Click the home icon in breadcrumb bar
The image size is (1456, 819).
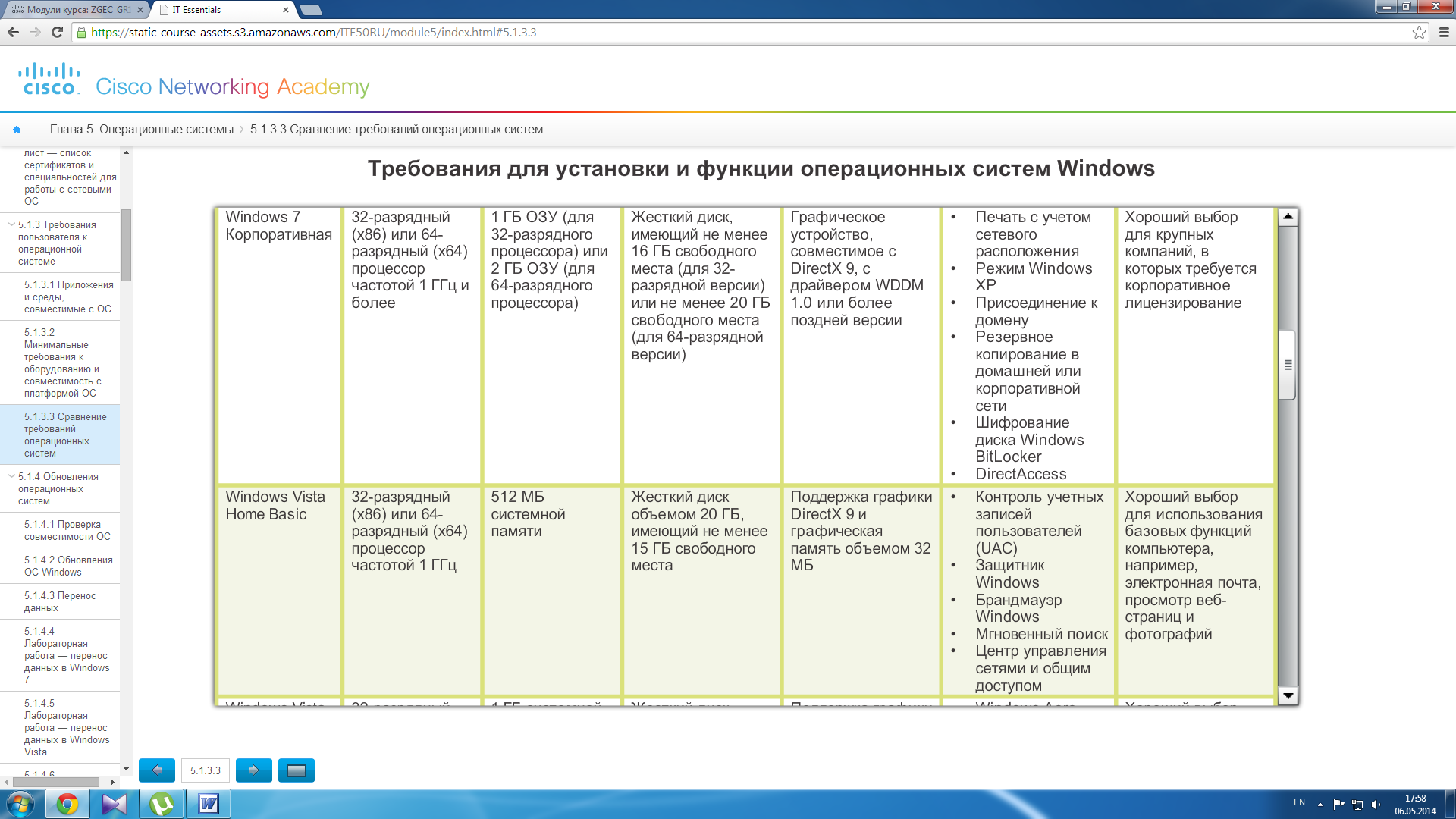(17, 130)
